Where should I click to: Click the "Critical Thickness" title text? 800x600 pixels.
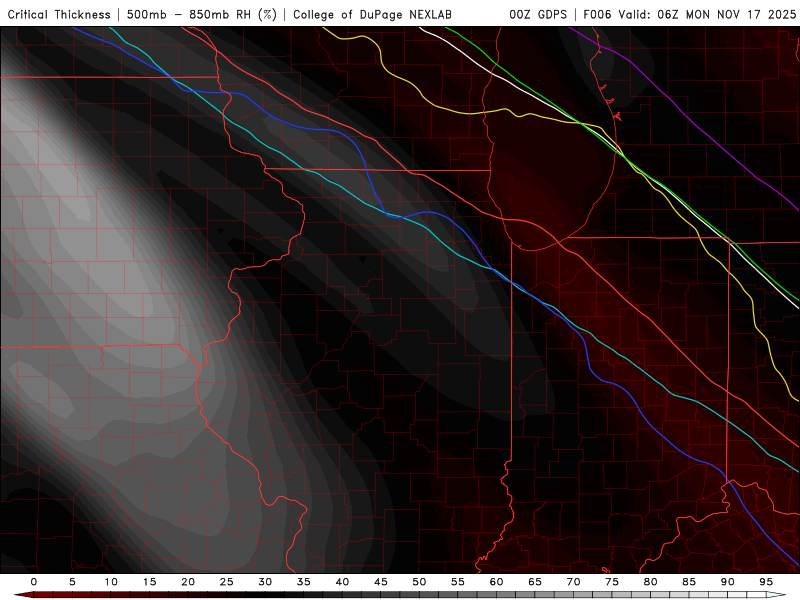tap(59, 14)
